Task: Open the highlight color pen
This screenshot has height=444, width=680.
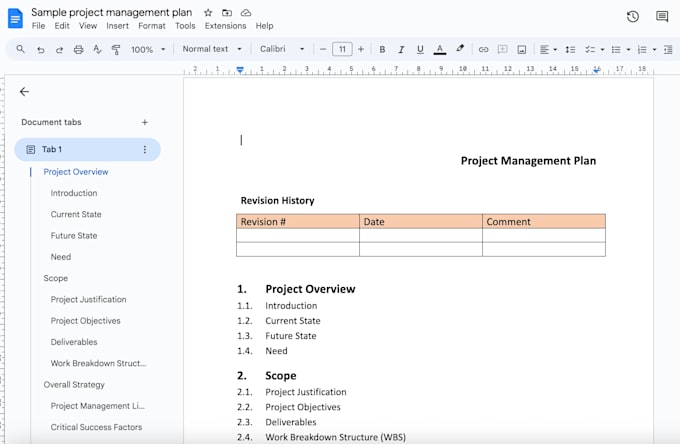Action: pos(460,49)
